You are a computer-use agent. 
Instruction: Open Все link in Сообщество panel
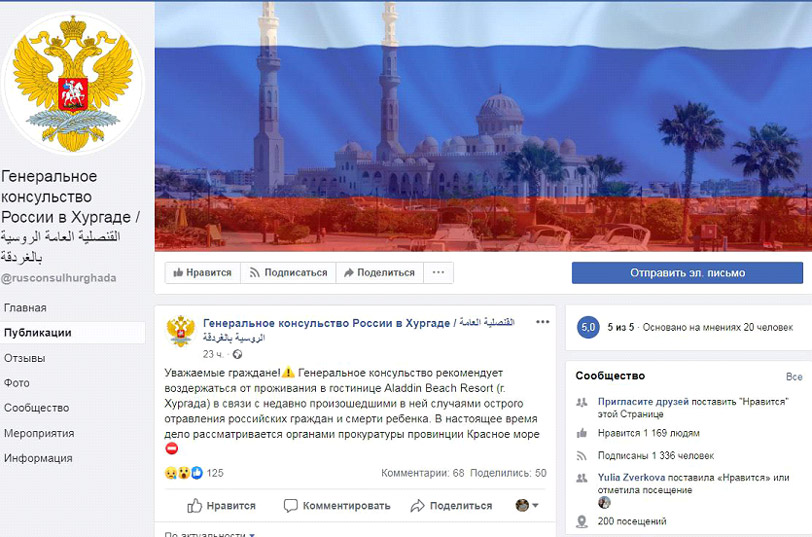[794, 376]
